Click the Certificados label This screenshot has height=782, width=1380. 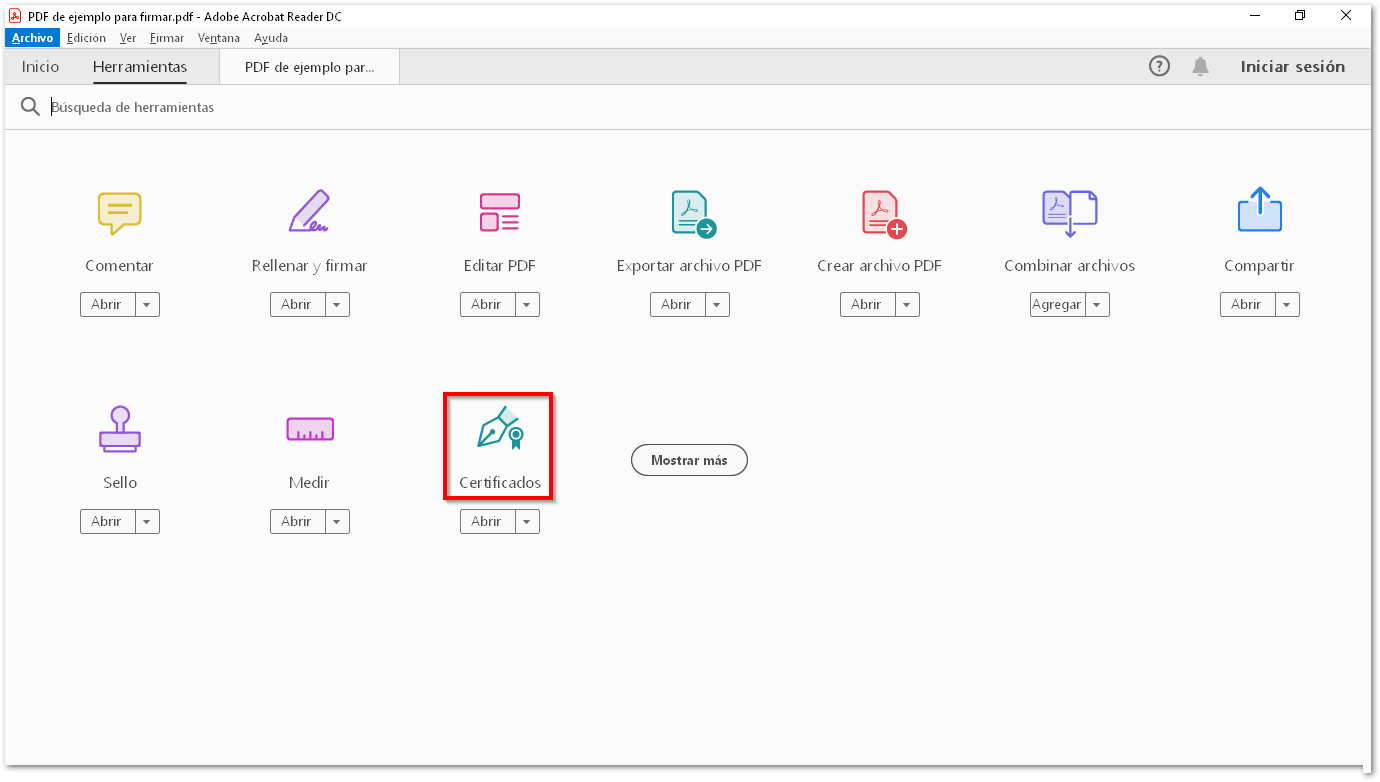[500, 483]
